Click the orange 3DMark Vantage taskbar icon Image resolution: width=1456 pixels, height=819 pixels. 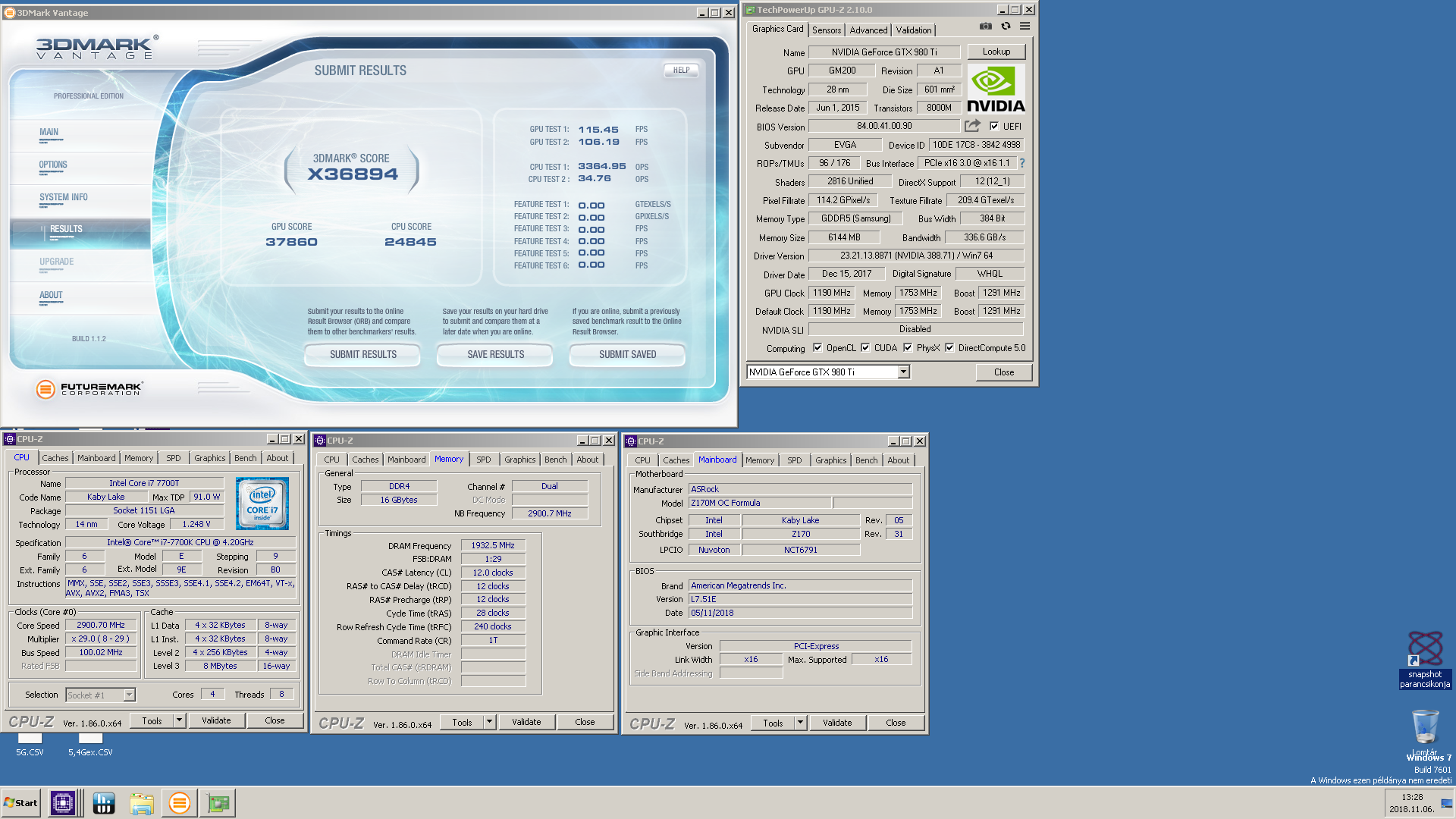click(180, 802)
